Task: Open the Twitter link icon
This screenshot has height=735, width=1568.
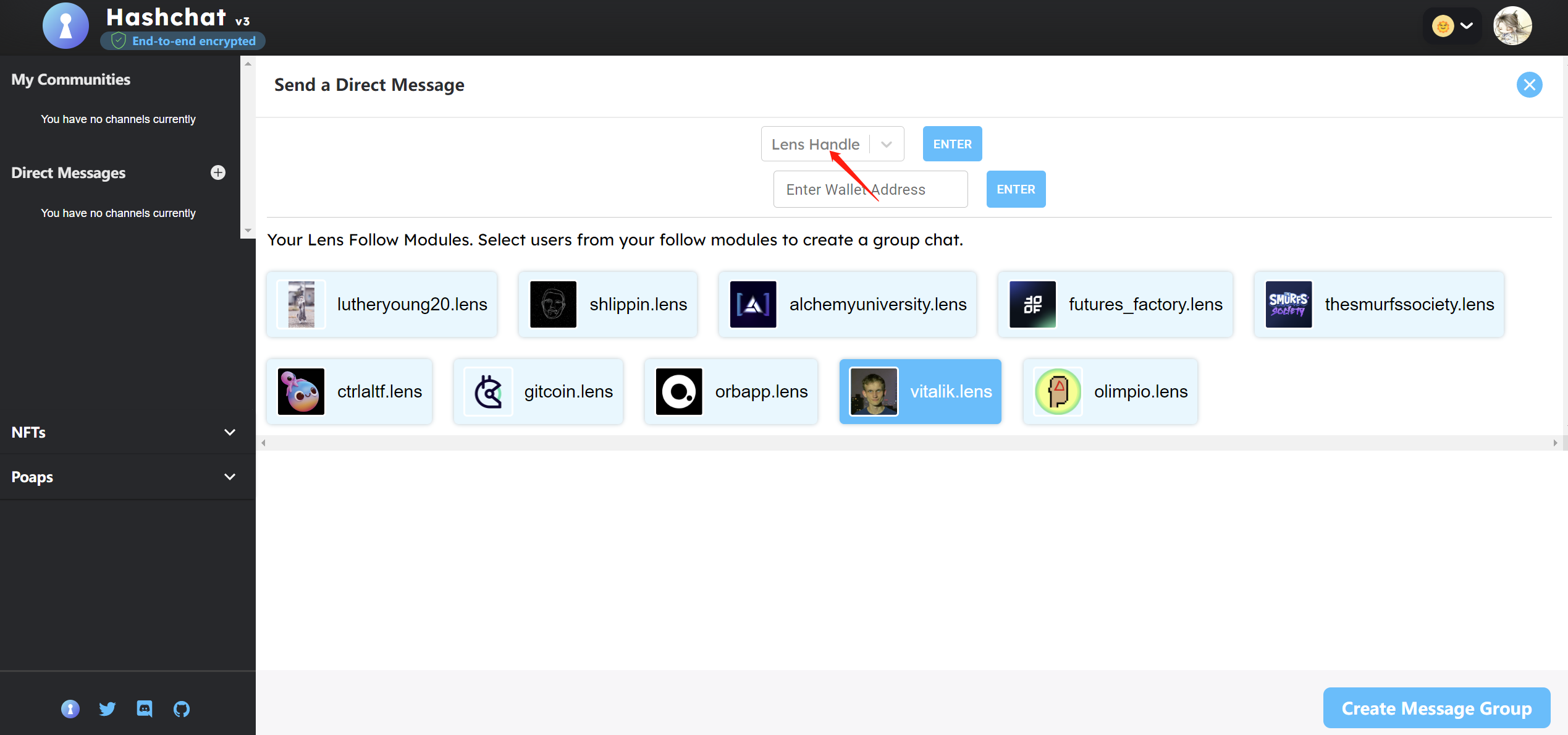Action: pos(107,708)
